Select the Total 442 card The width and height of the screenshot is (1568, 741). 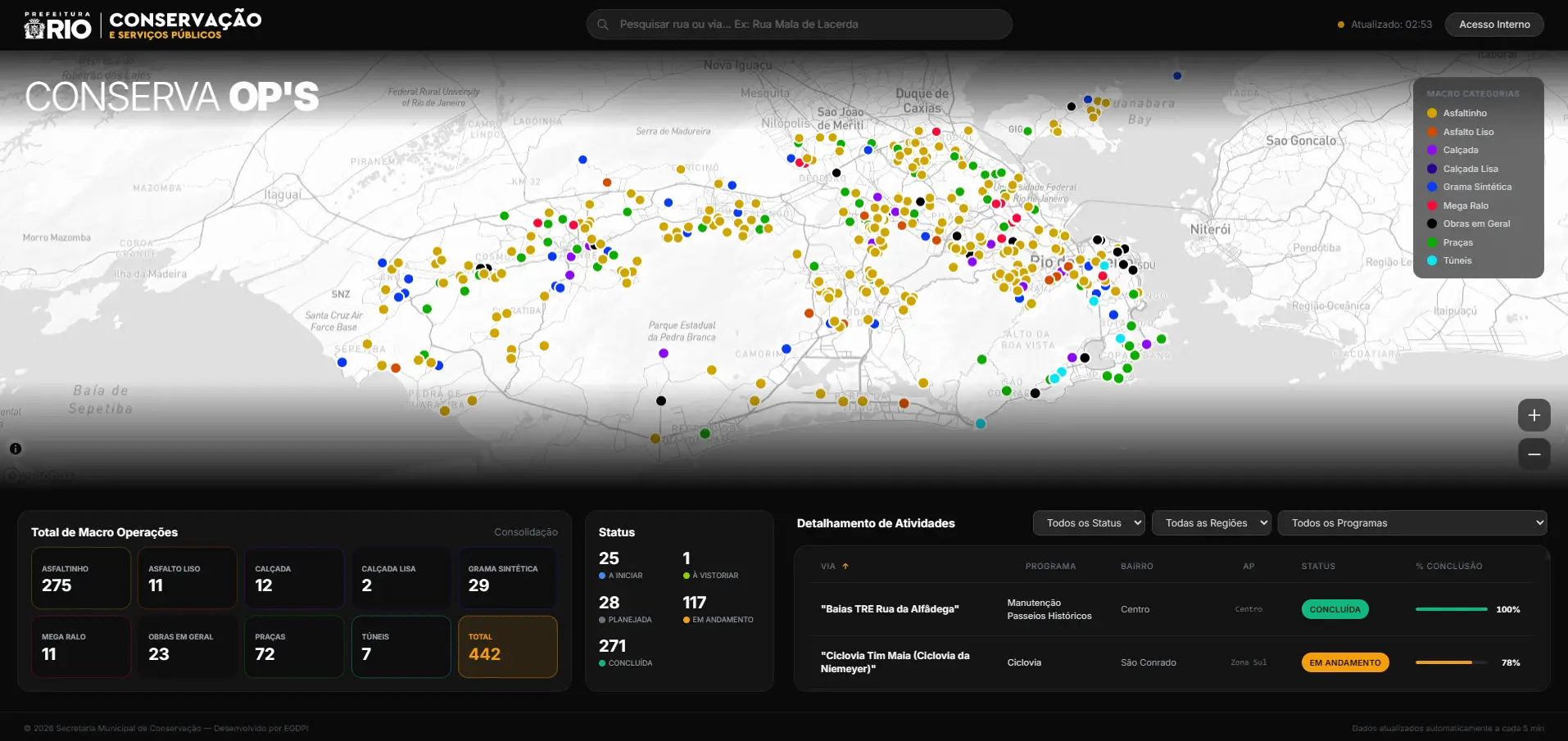(x=508, y=647)
